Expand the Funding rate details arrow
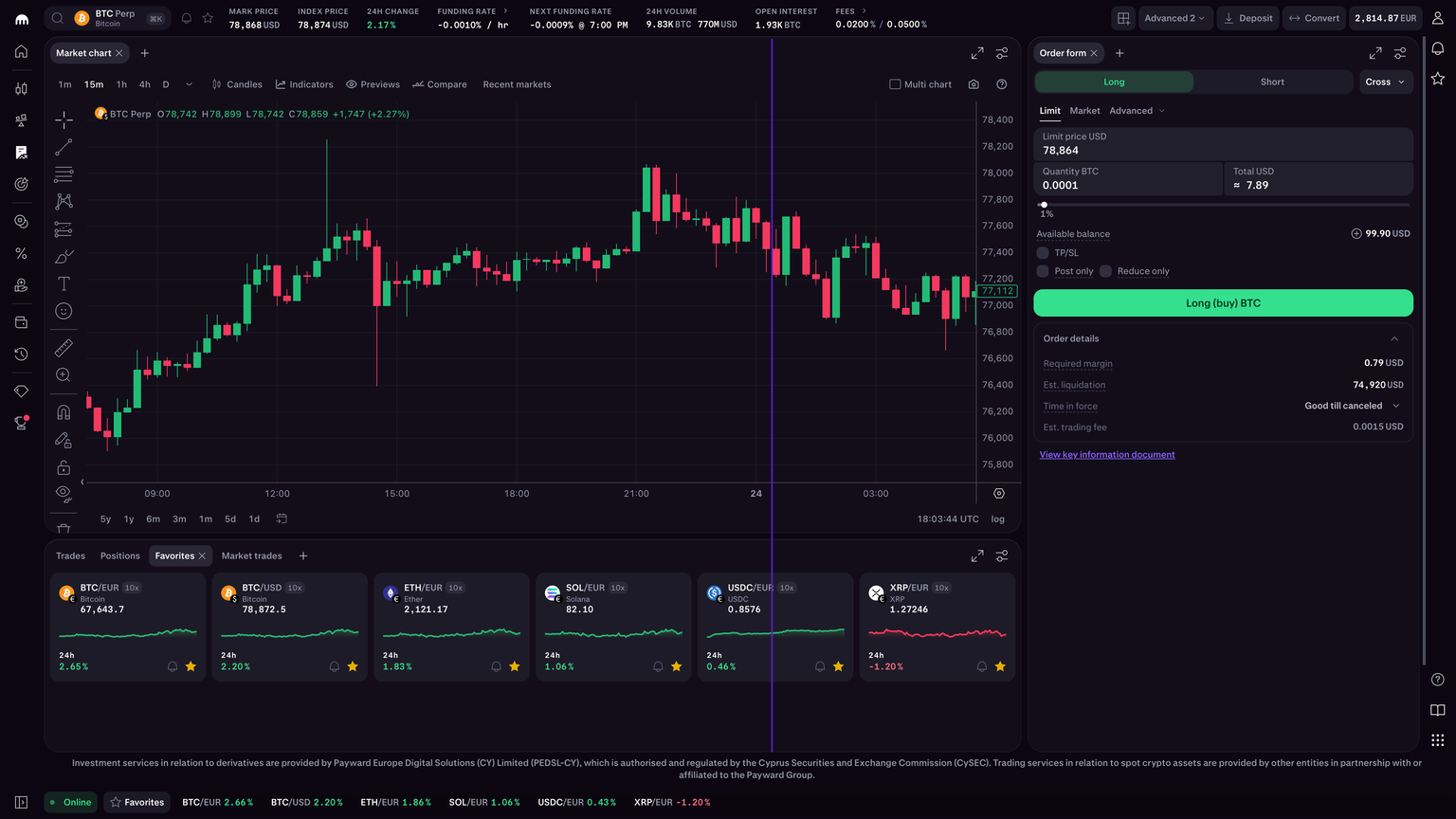This screenshot has width=1456, height=819. pos(504,11)
